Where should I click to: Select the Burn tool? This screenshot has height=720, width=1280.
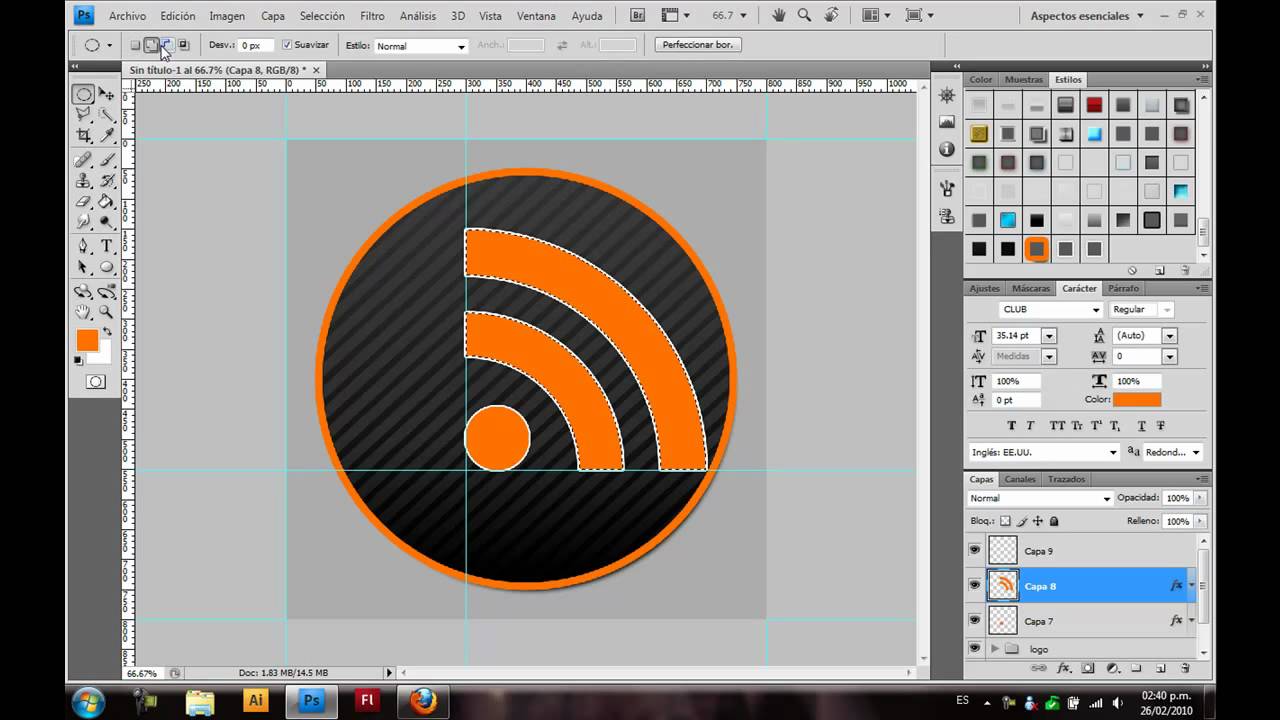tap(106, 222)
